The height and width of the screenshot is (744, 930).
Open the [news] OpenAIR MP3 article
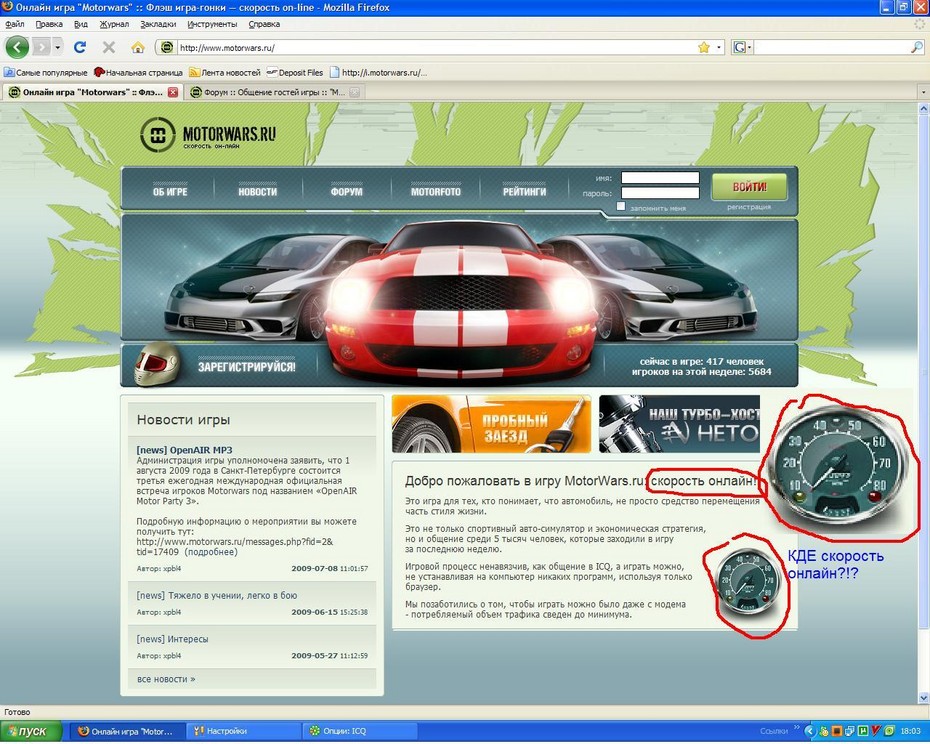pos(184,450)
